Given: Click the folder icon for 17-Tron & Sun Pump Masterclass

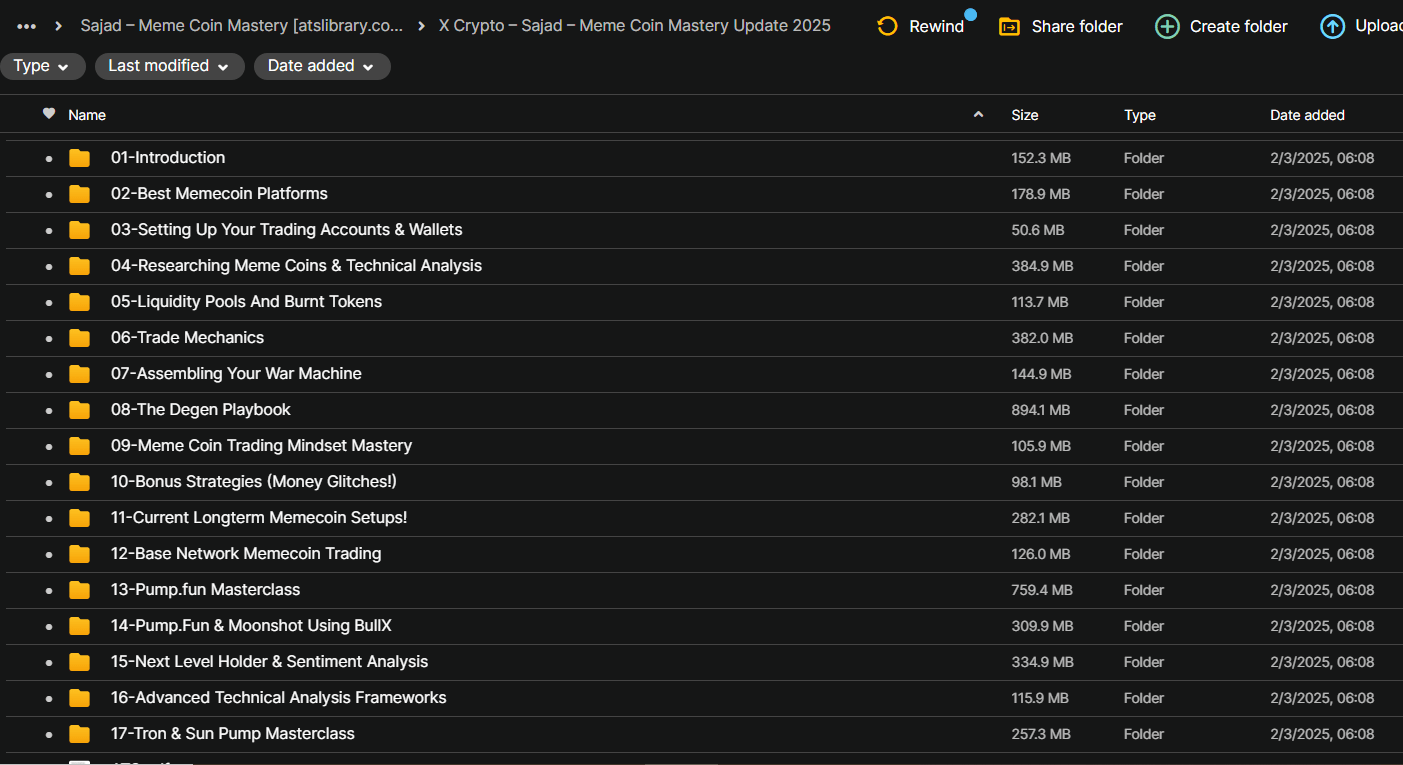Looking at the screenshot, I should coord(80,734).
